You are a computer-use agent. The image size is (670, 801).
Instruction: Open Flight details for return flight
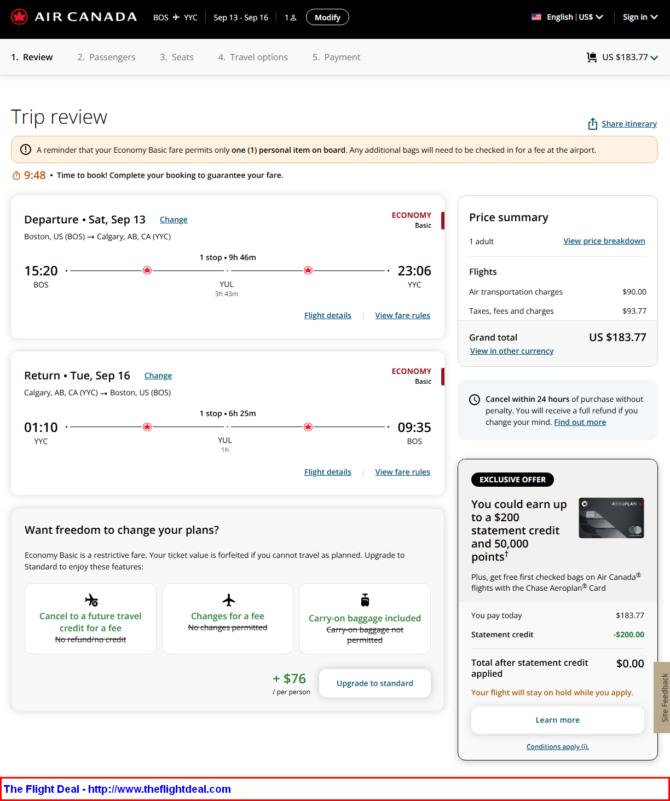[327, 472]
